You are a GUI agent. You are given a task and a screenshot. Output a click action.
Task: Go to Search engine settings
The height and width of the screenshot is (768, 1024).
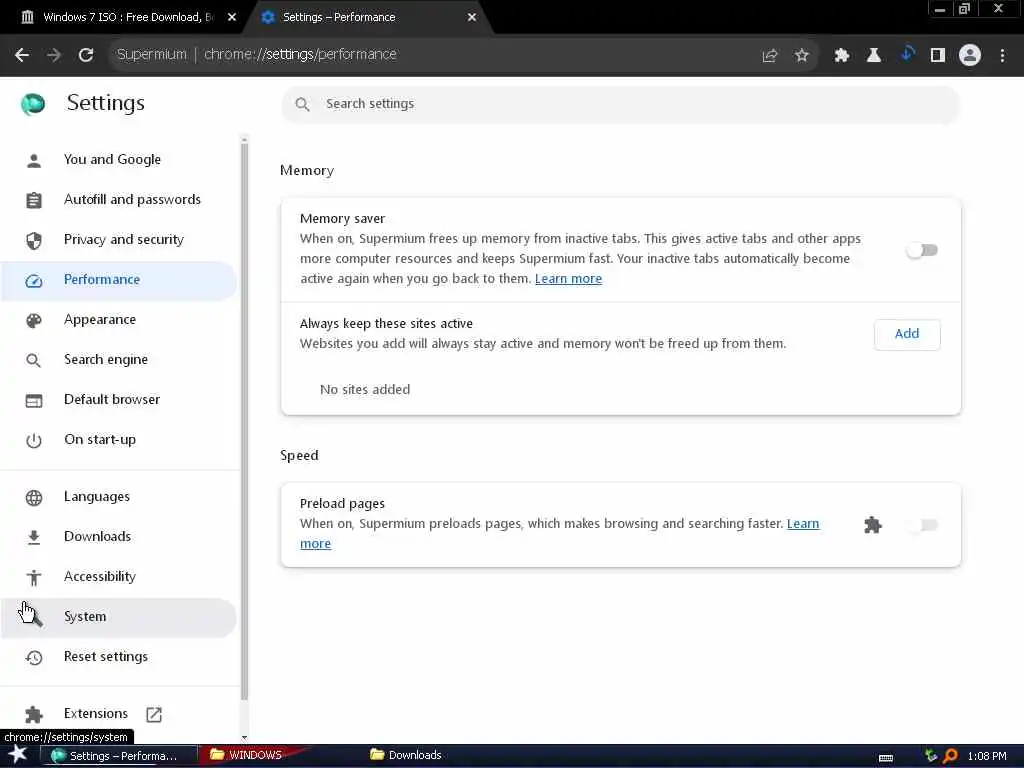pyautogui.click(x=118, y=360)
